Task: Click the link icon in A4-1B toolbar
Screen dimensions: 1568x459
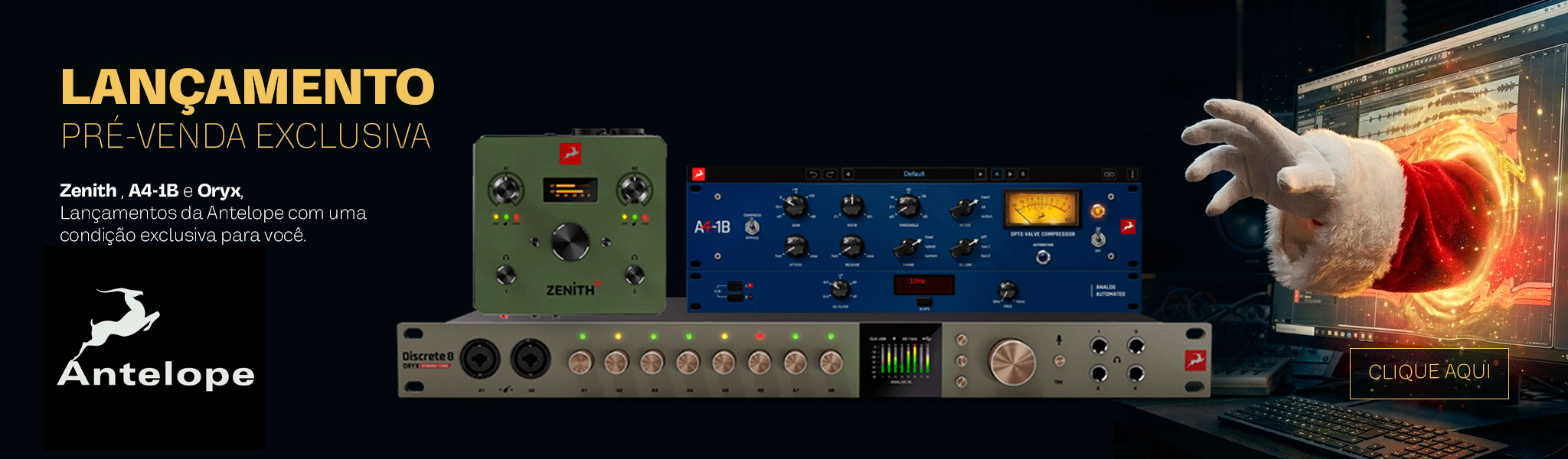Action: click(1109, 174)
